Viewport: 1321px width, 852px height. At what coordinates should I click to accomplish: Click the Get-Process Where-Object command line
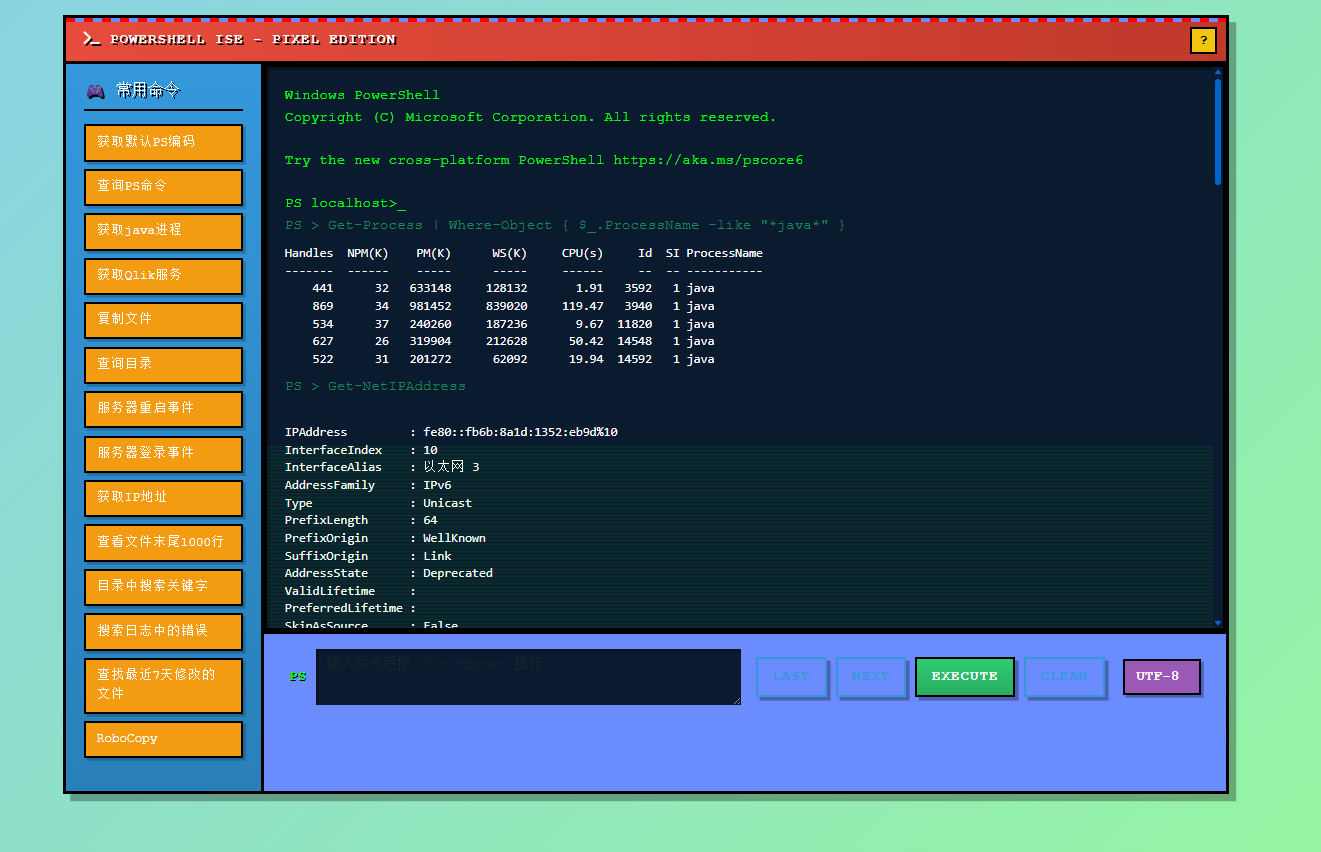565,225
